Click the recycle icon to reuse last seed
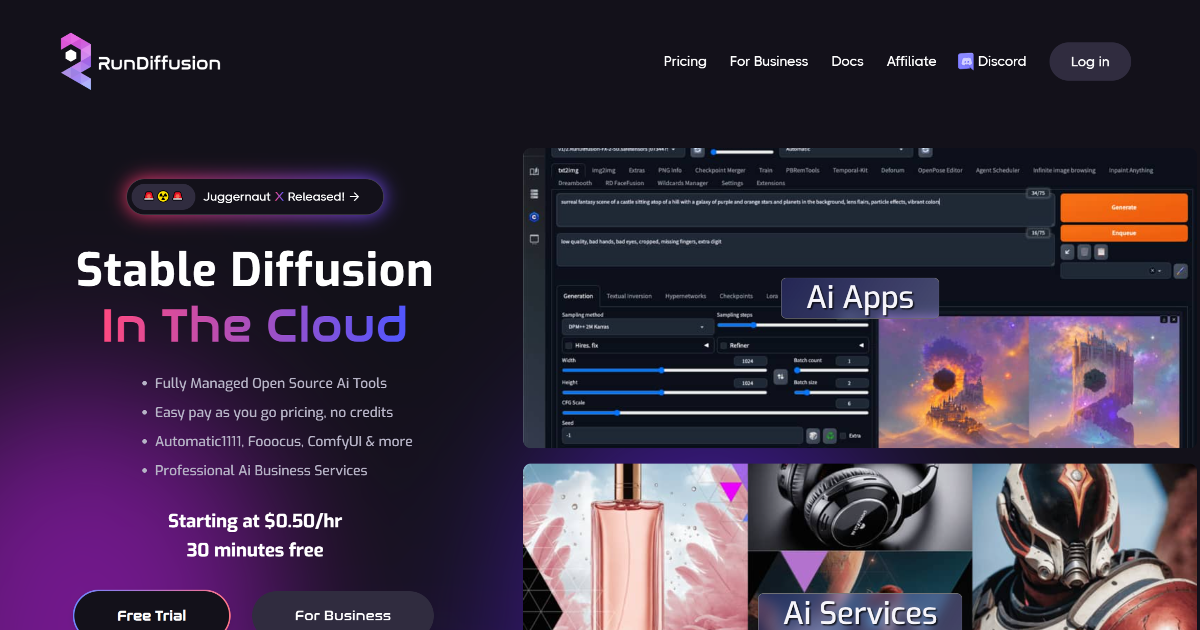1200x630 pixels. (x=830, y=435)
